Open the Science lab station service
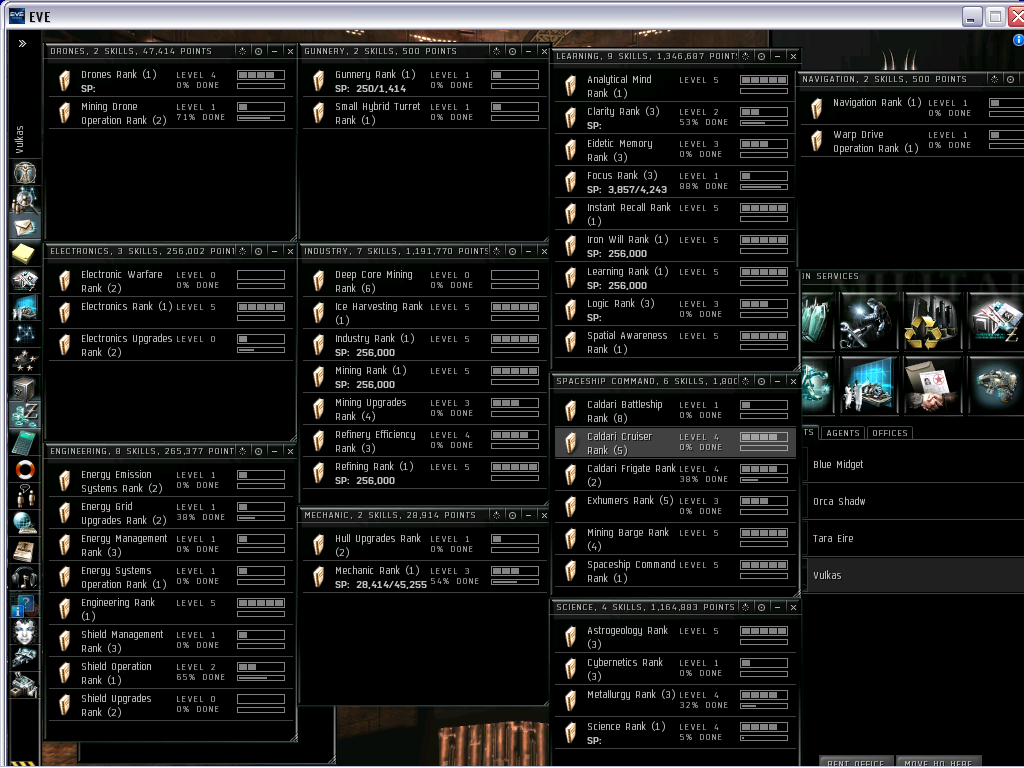The width and height of the screenshot is (1024, 768). tap(868, 385)
